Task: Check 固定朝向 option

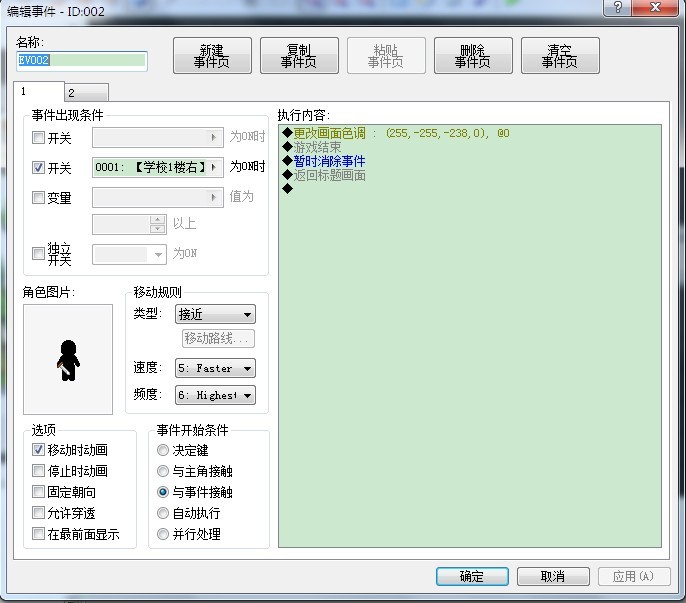Action: point(38,491)
